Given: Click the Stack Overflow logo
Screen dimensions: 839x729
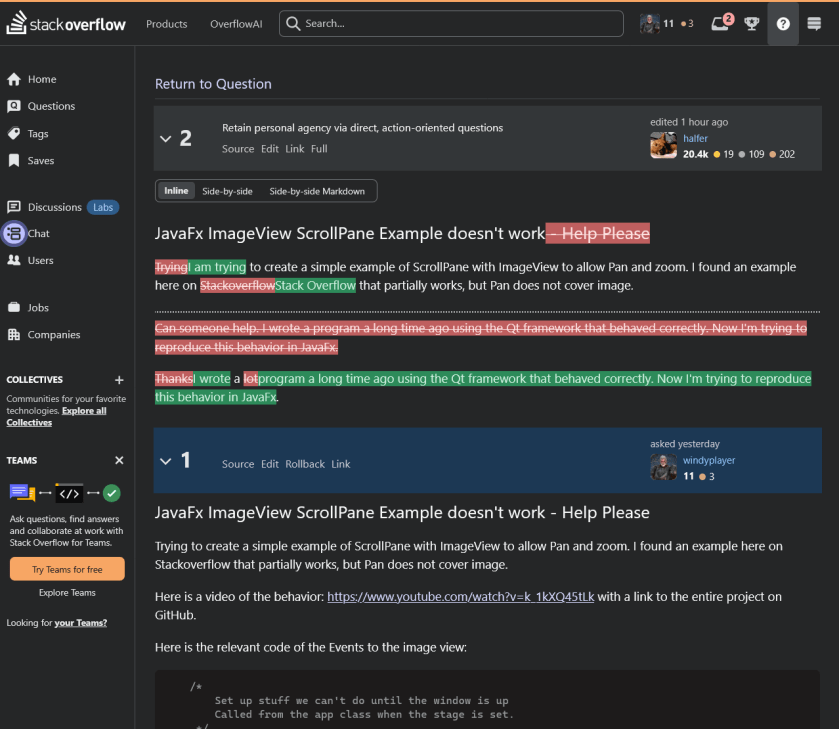Looking at the screenshot, I should (66, 24).
